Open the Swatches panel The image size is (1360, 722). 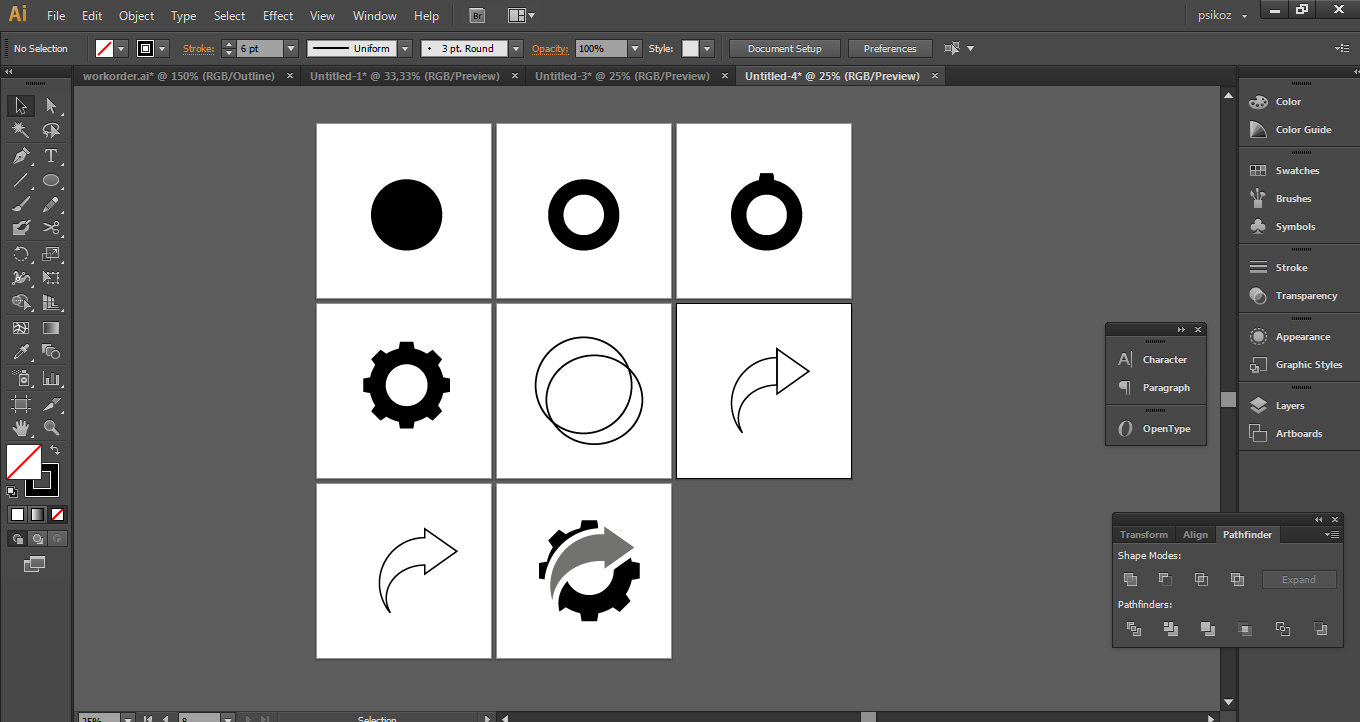pos(1297,171)
